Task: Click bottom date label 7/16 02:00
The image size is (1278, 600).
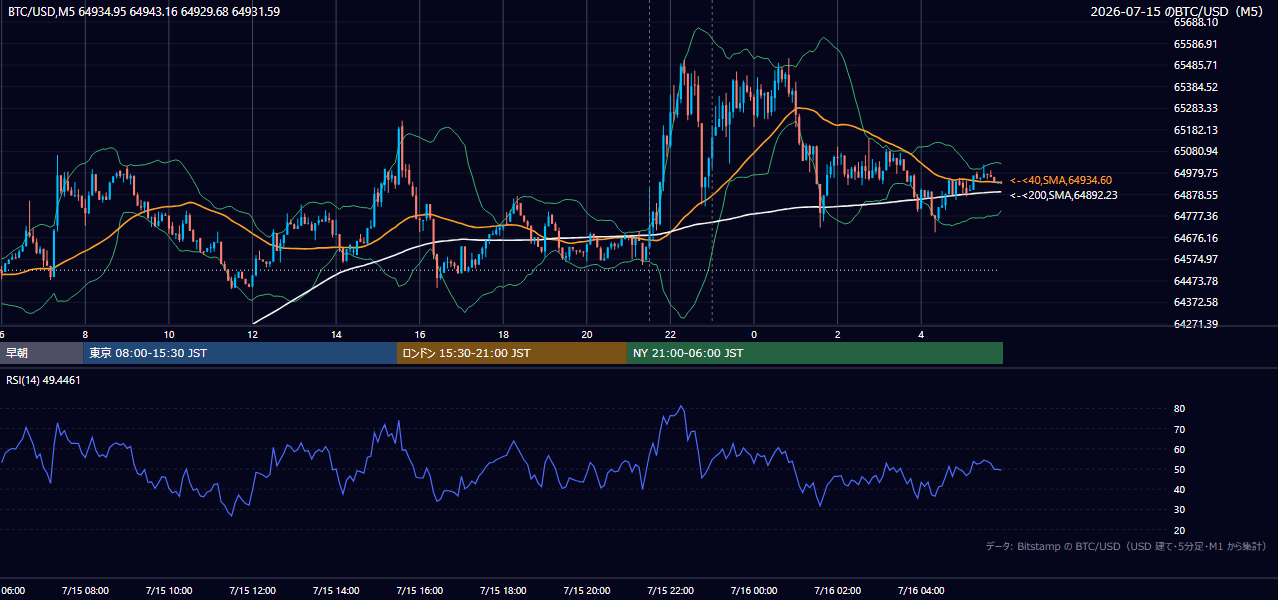Action: [x=838, y=590]
